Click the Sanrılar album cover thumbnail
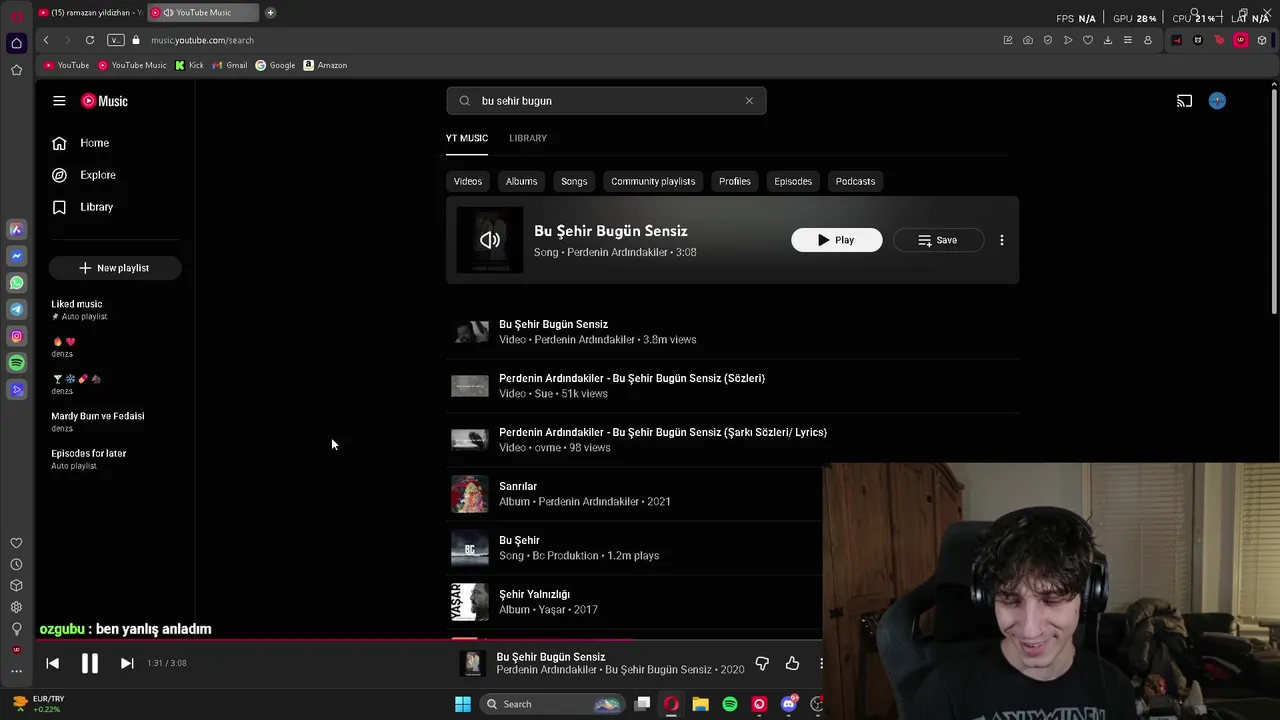Screen dimensions: 1280x720 [470, 494]
